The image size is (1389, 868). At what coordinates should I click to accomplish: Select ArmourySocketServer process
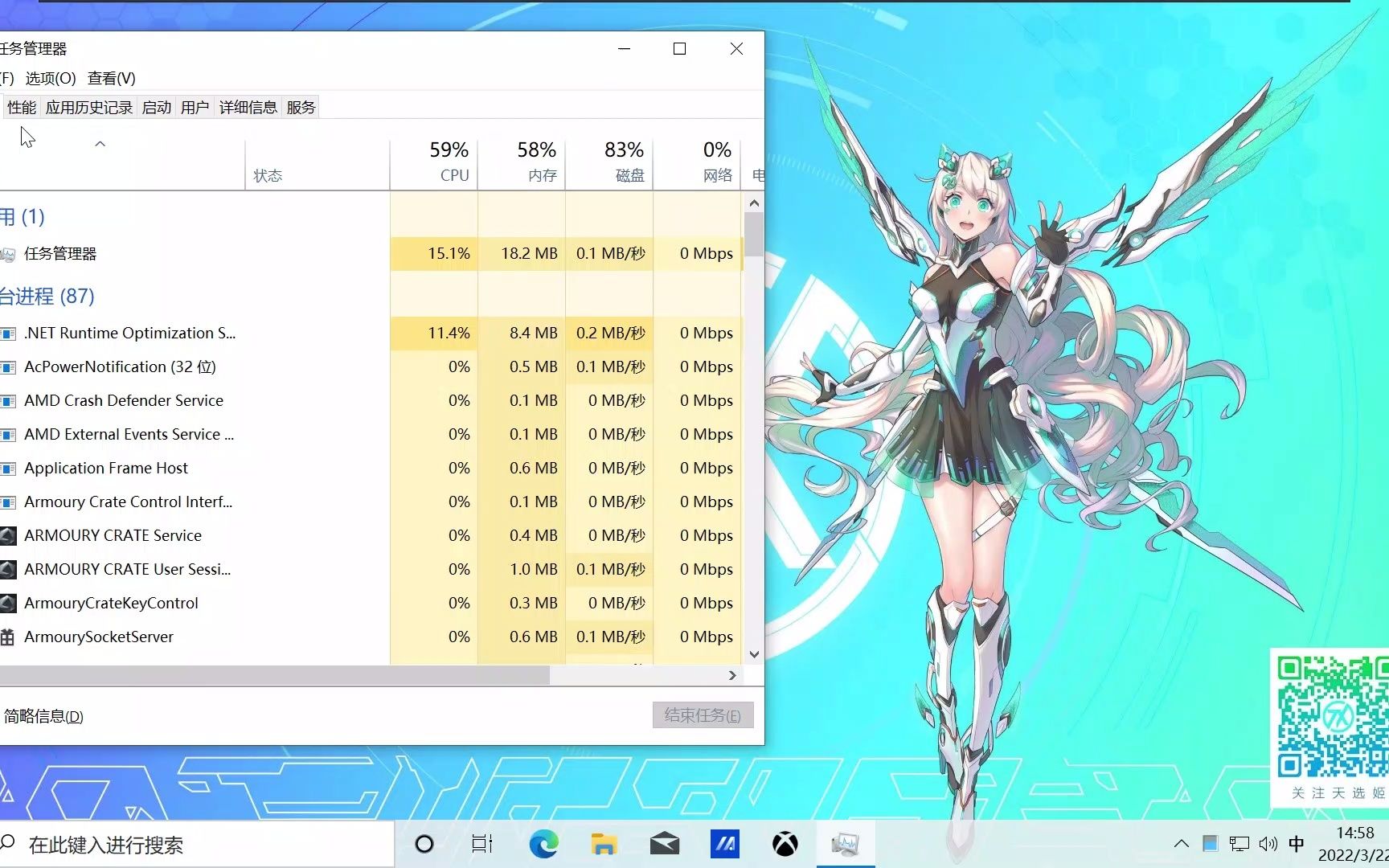tap(370, 637)
